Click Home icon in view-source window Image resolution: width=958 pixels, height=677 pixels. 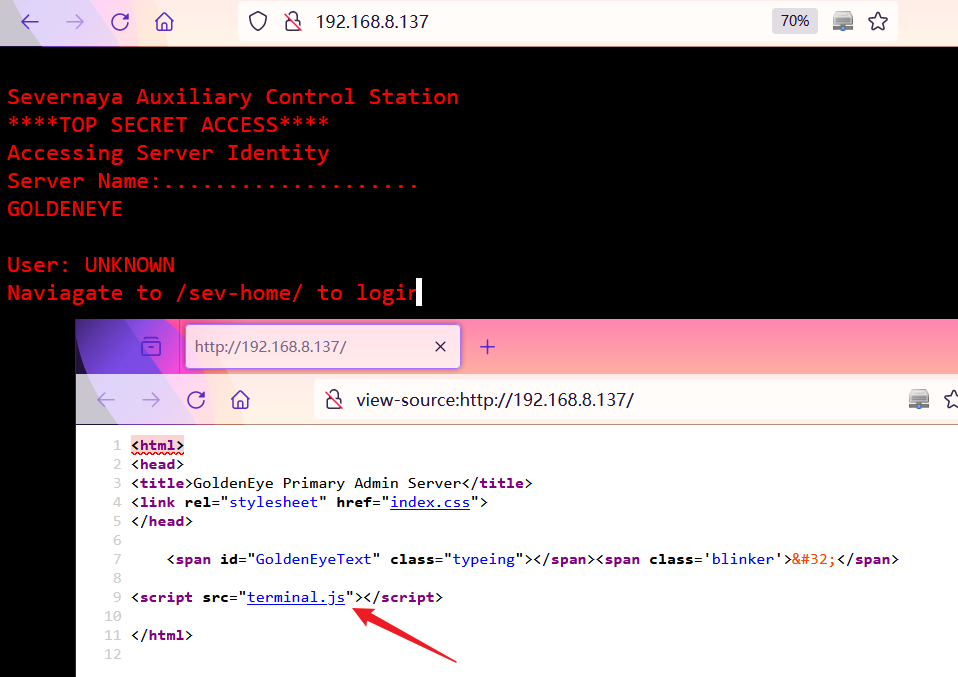[240, 400]
